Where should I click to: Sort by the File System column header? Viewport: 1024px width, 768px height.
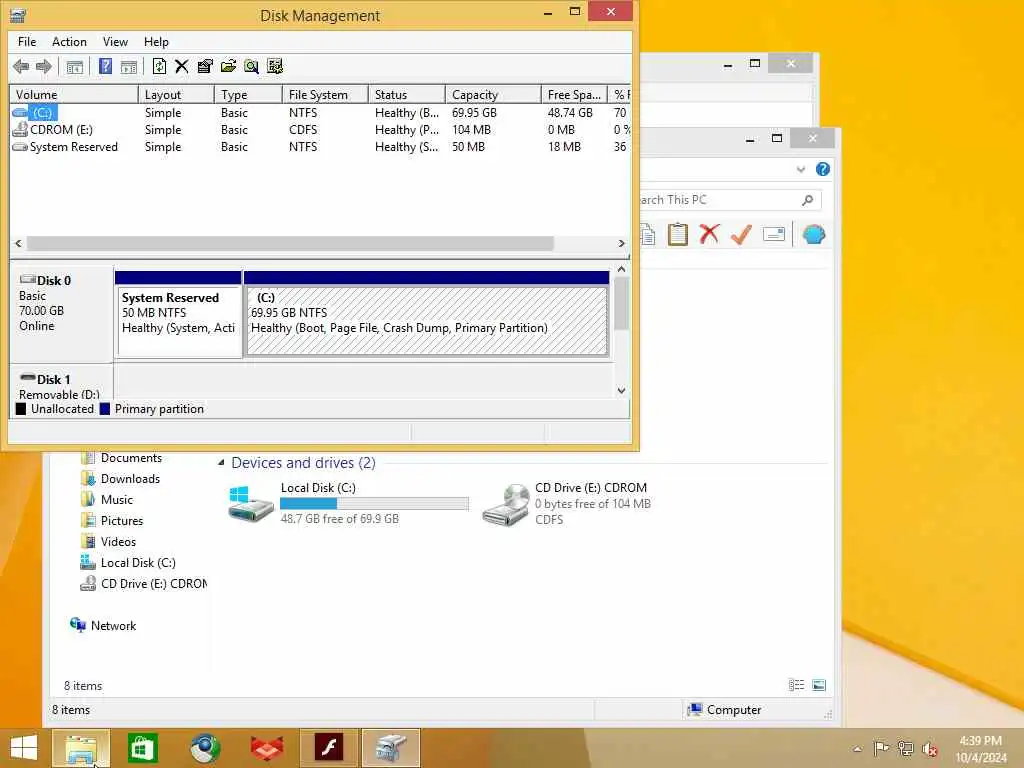(326, 95)
